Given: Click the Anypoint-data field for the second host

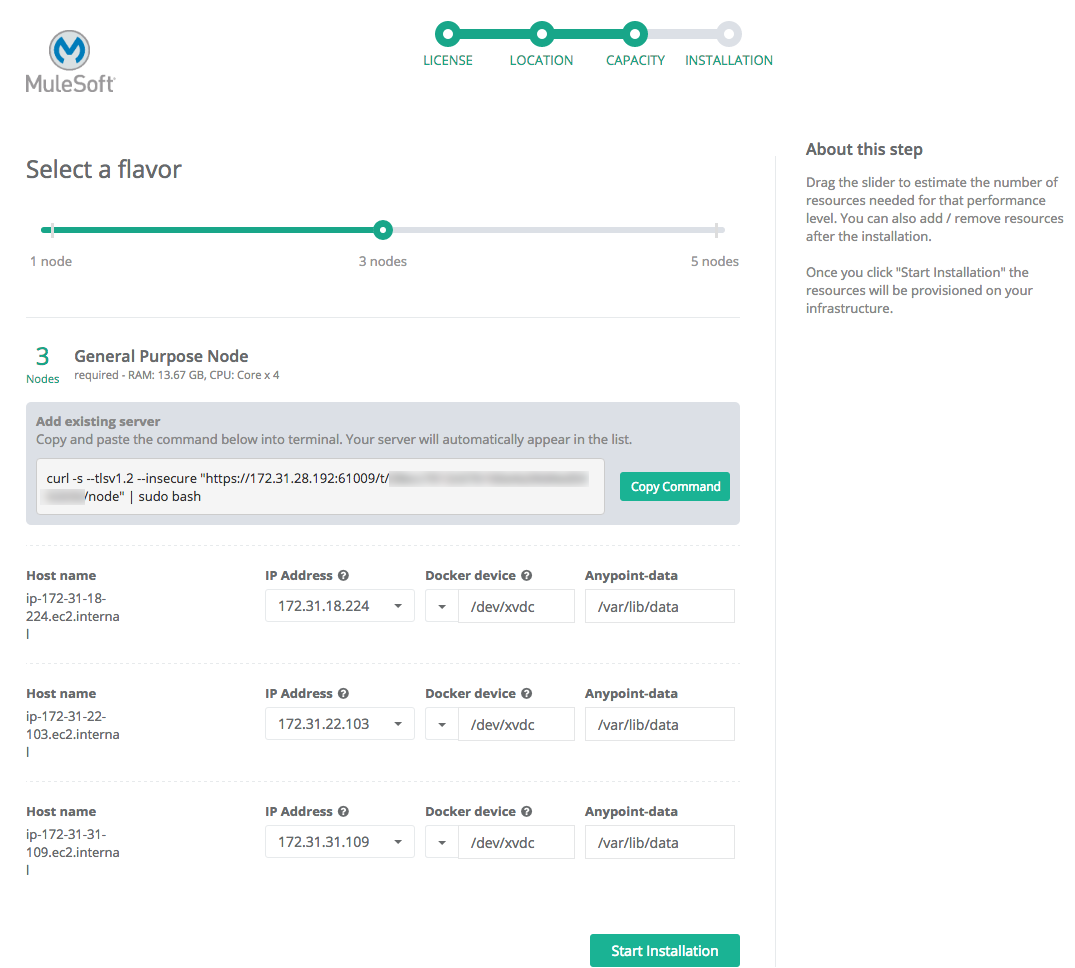Looking at the screenshot, I should tap(659, 724).
